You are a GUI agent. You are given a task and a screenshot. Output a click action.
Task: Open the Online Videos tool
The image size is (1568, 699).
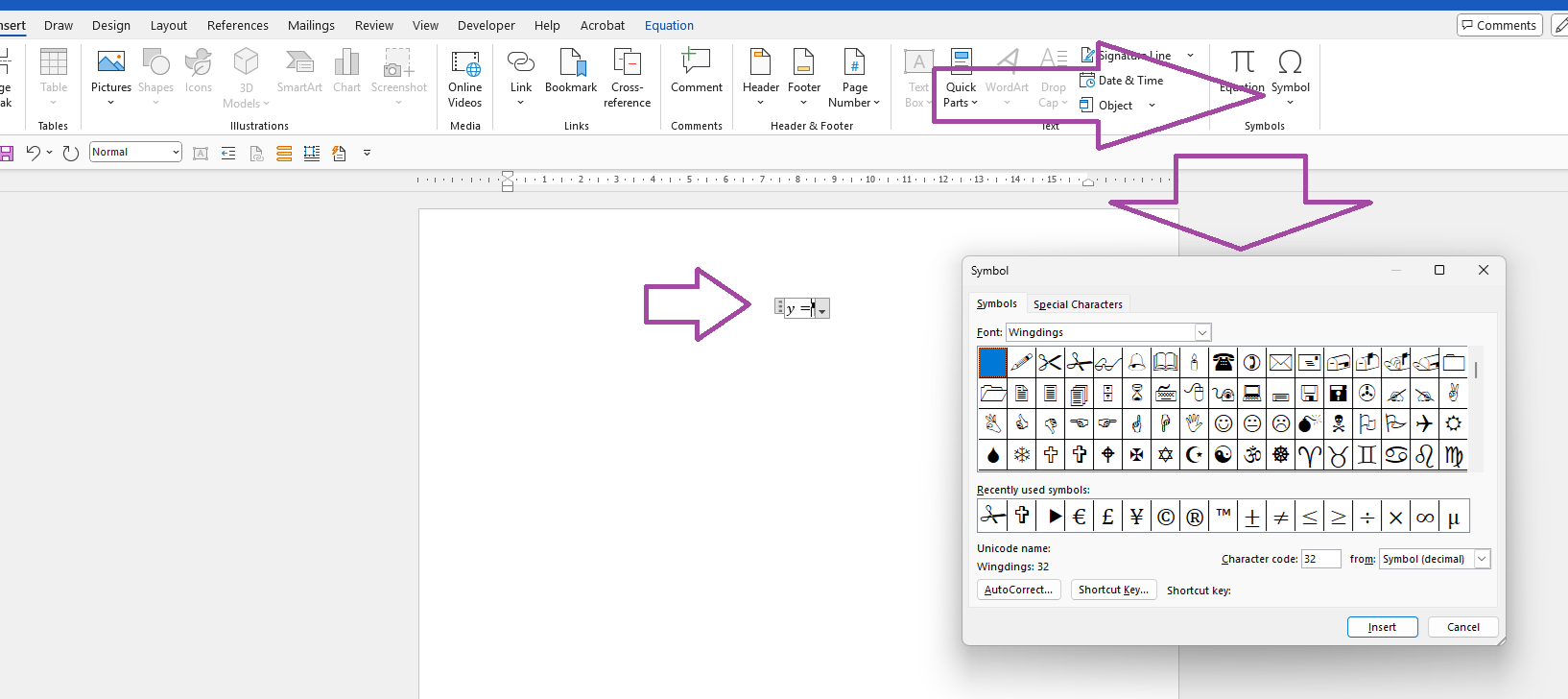[465, 78]
